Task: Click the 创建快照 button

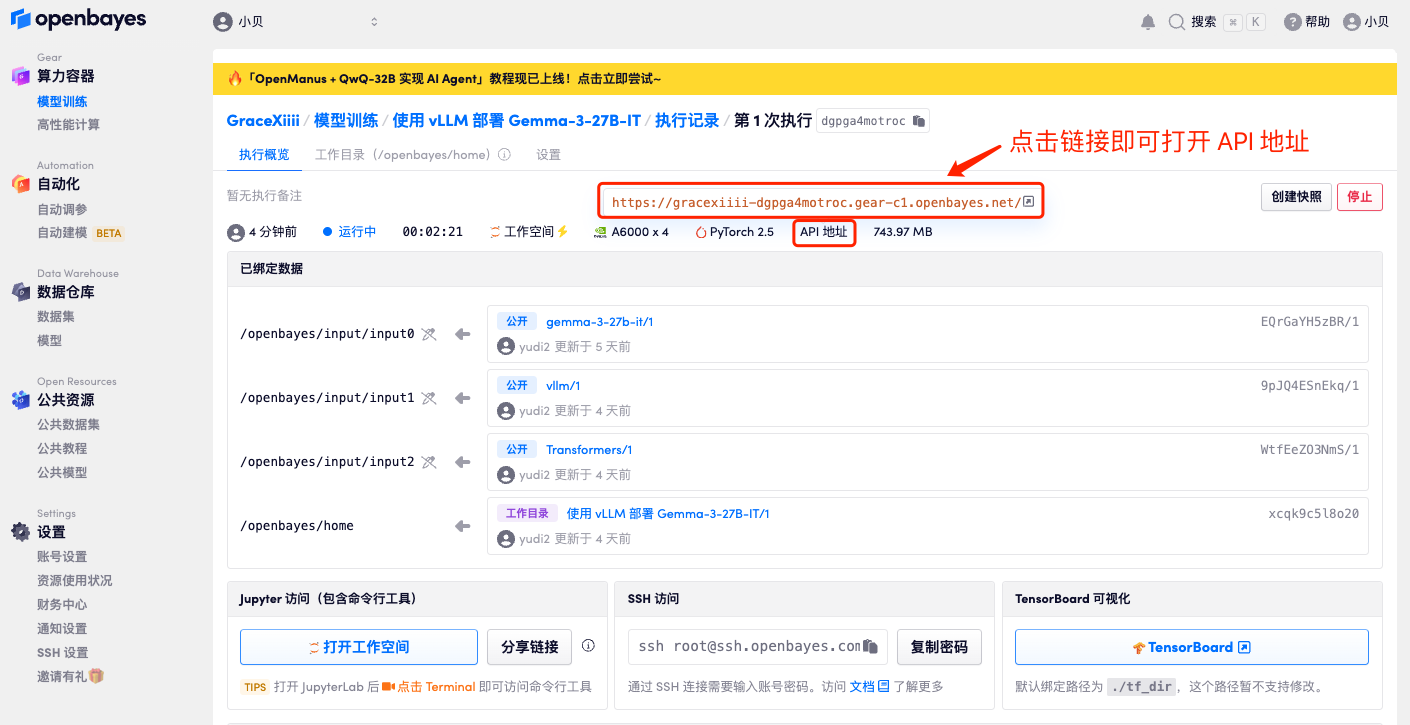Action: 1296,197
